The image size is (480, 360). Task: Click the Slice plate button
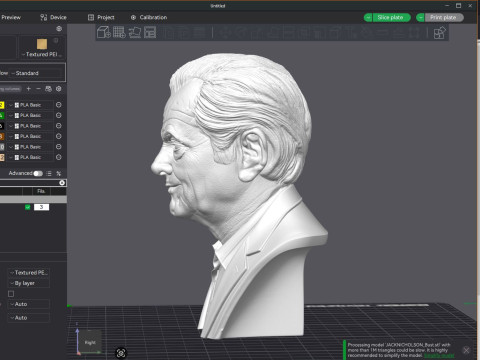click(391, 17)
